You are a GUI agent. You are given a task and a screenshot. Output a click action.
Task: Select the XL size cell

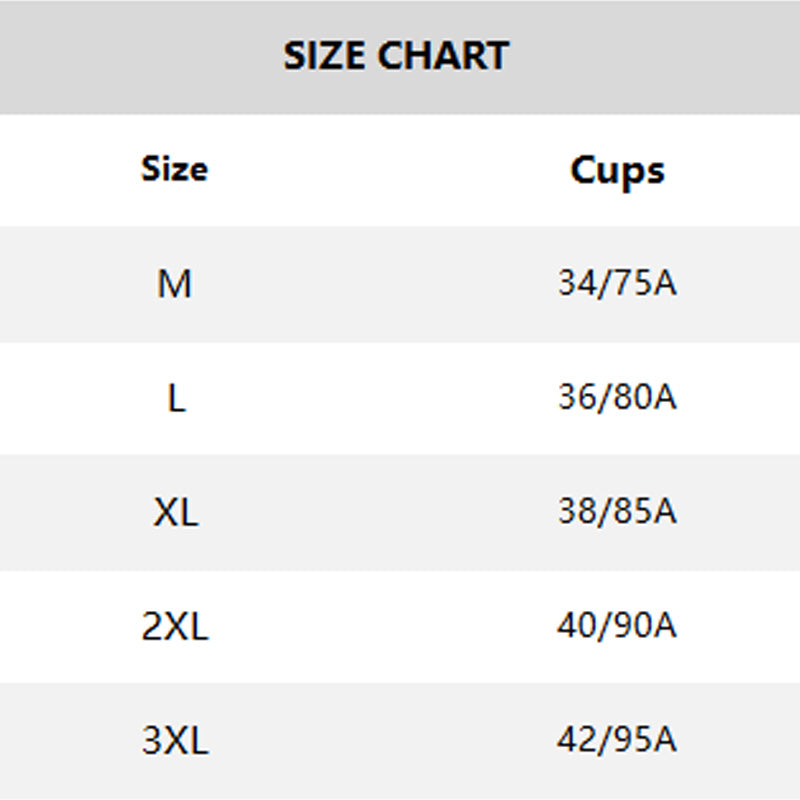click(x=176, y=513)
